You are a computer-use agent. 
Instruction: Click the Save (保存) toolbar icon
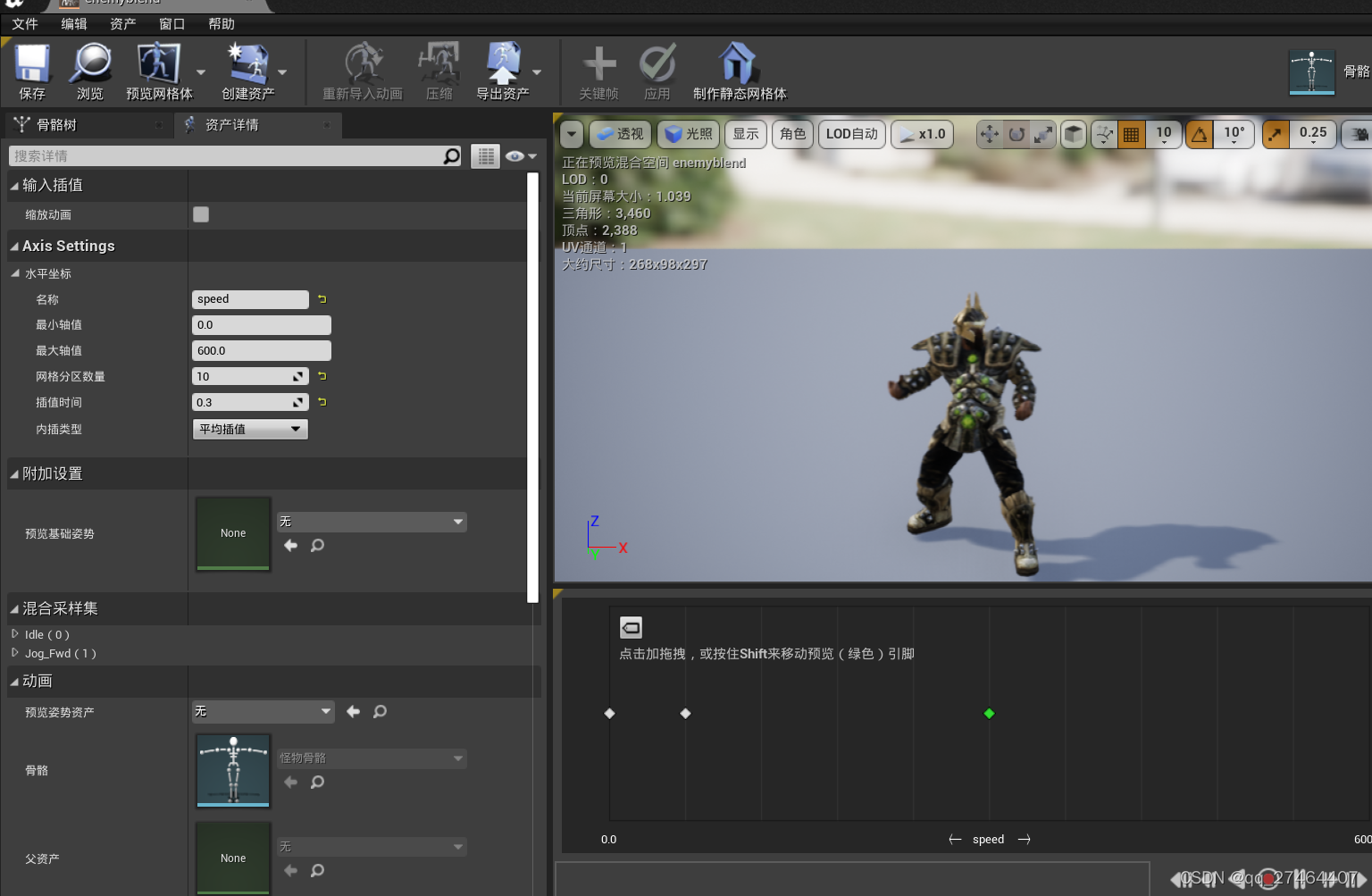(32, 67)
